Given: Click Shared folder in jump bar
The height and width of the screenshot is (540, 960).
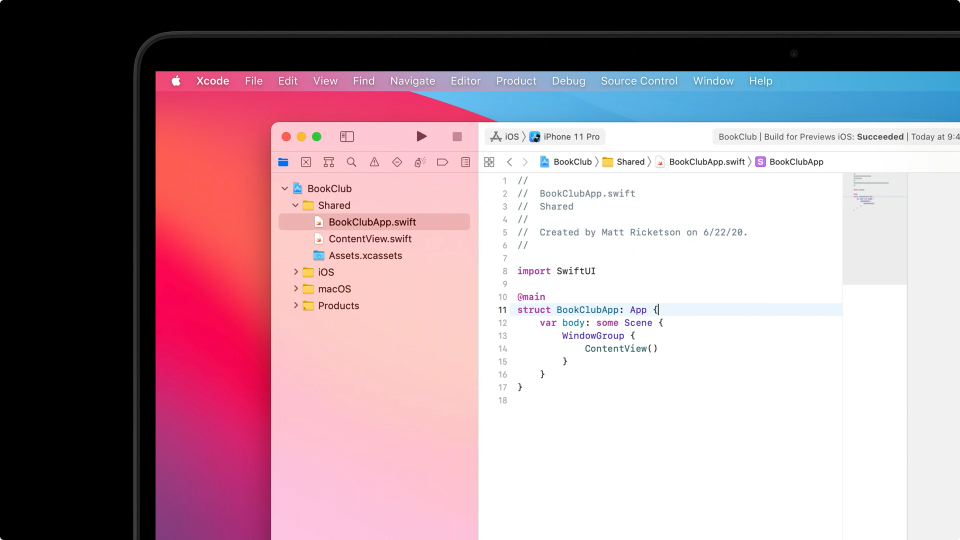Looking at the screenshot, I should pyautogui.click(x=623, y=162).
